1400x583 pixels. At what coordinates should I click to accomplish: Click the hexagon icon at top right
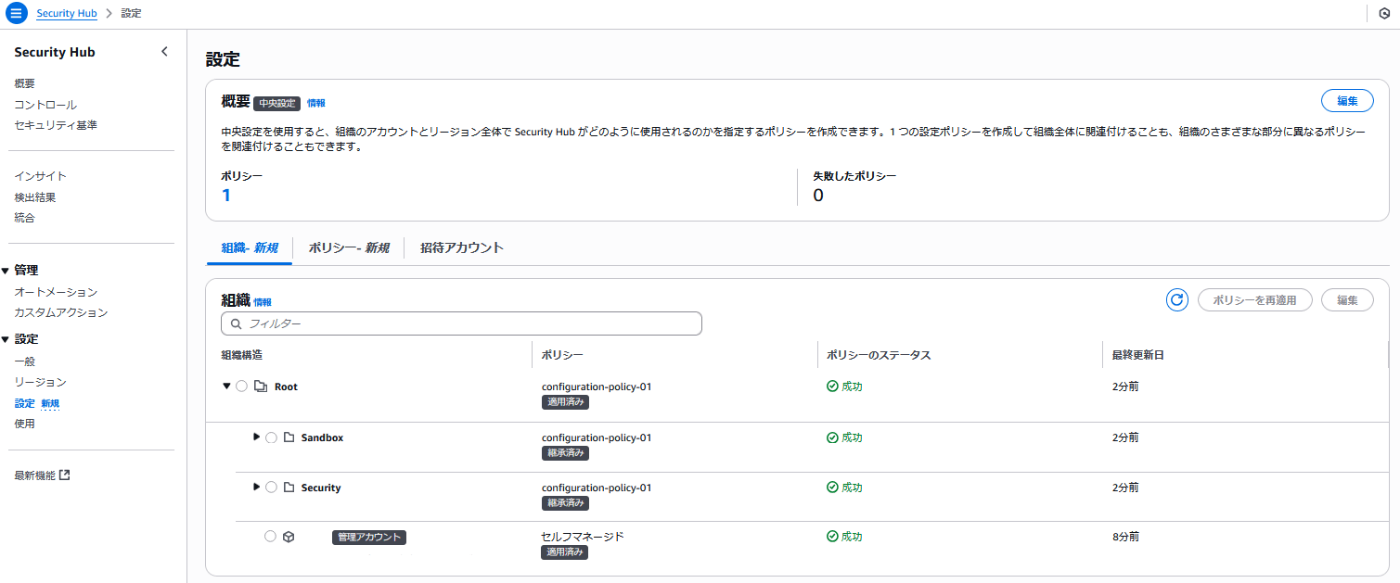coord(1384,14)
